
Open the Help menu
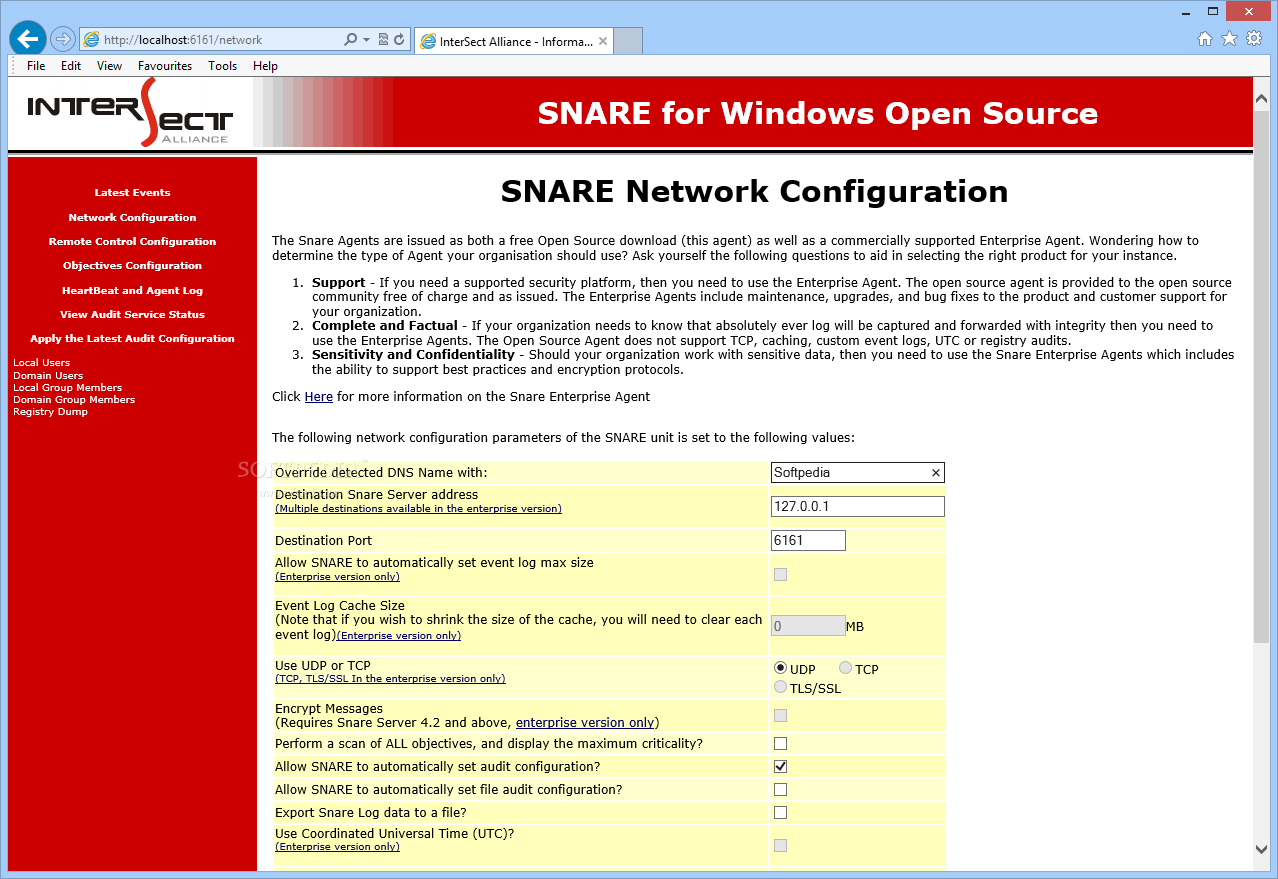click(x=265, y=66)
